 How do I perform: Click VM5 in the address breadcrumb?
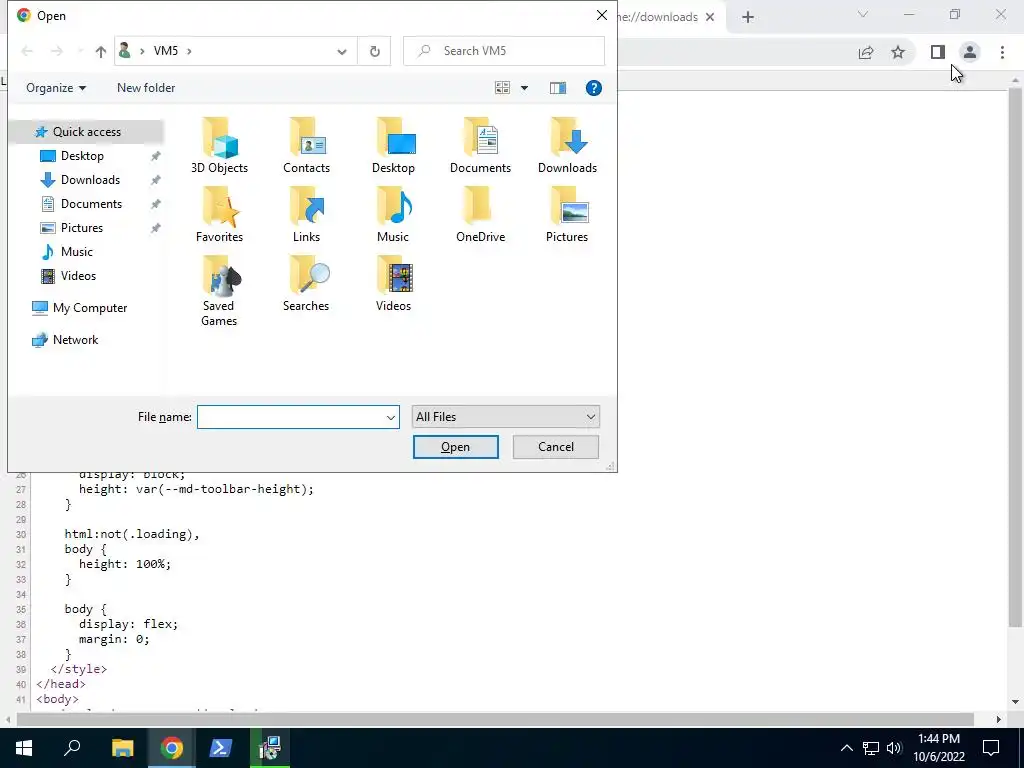pyautogui.click(x=166, y=51)
